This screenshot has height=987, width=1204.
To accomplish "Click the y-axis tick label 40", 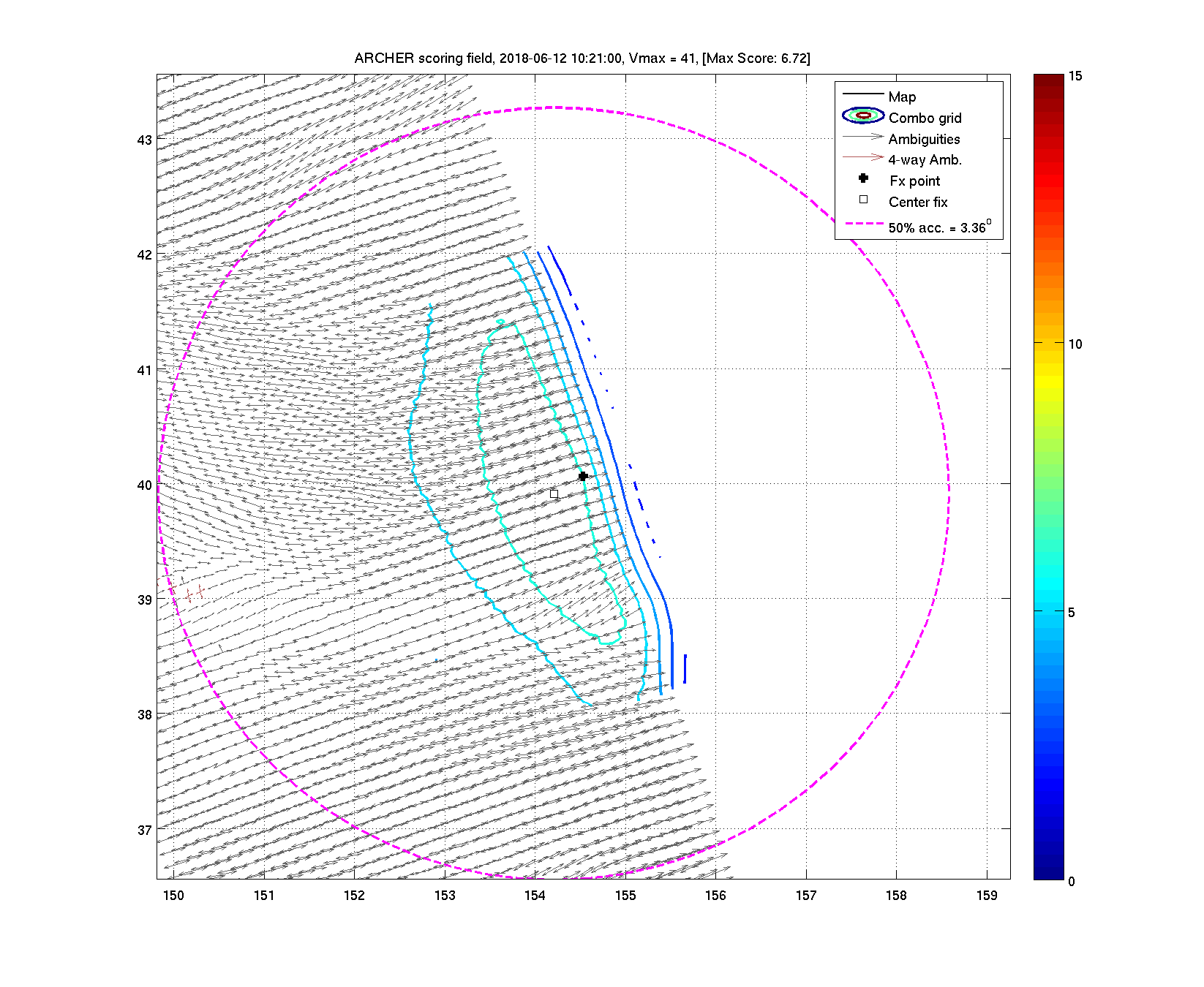I will 145,485.
